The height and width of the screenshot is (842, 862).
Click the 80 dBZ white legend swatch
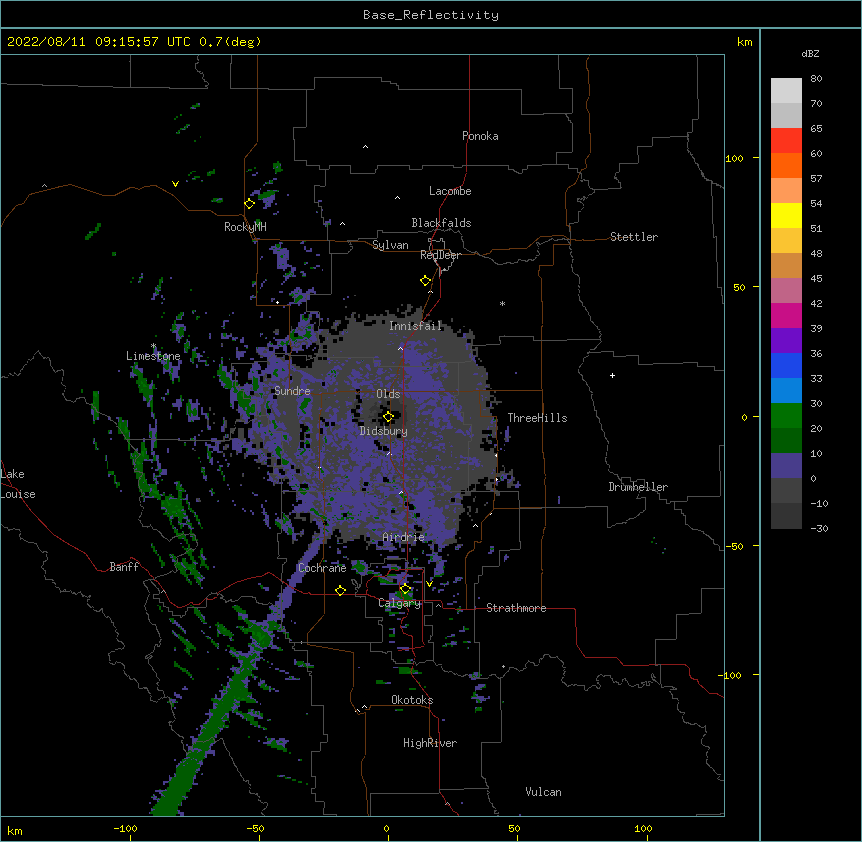click(x=786, y=90)
